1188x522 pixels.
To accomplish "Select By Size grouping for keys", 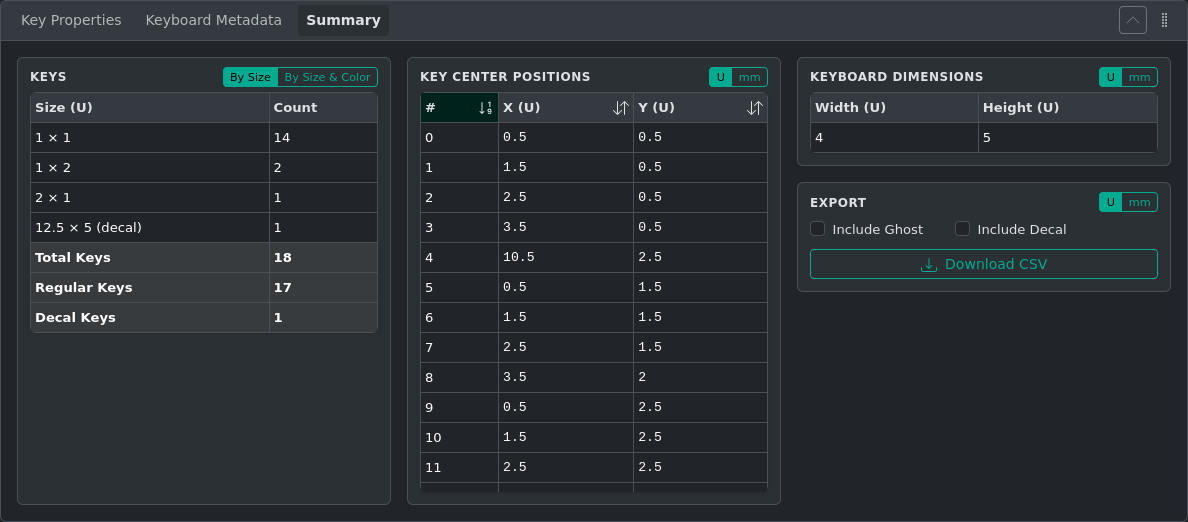I will pyautogui.click(x=250, y=77).
